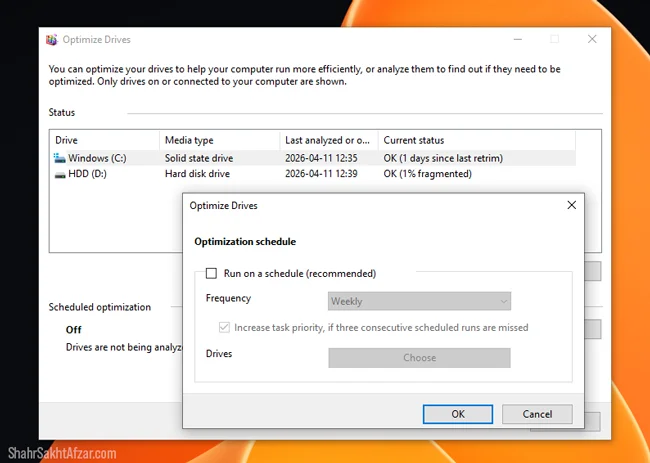650x463 pixels.
Task: Click the Choose drives button
Action: tap(419, 358)
